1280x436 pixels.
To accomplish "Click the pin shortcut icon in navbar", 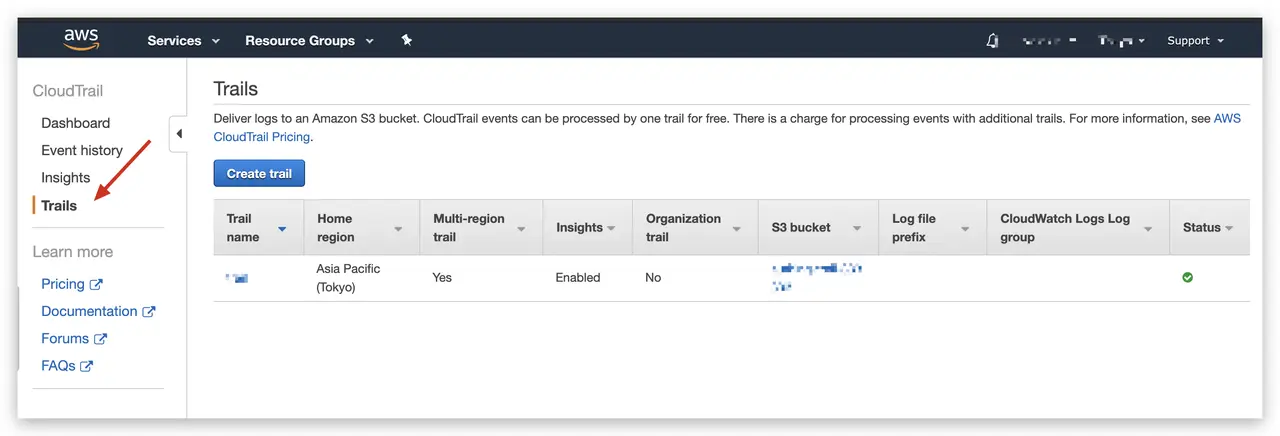I will point(406,40).
